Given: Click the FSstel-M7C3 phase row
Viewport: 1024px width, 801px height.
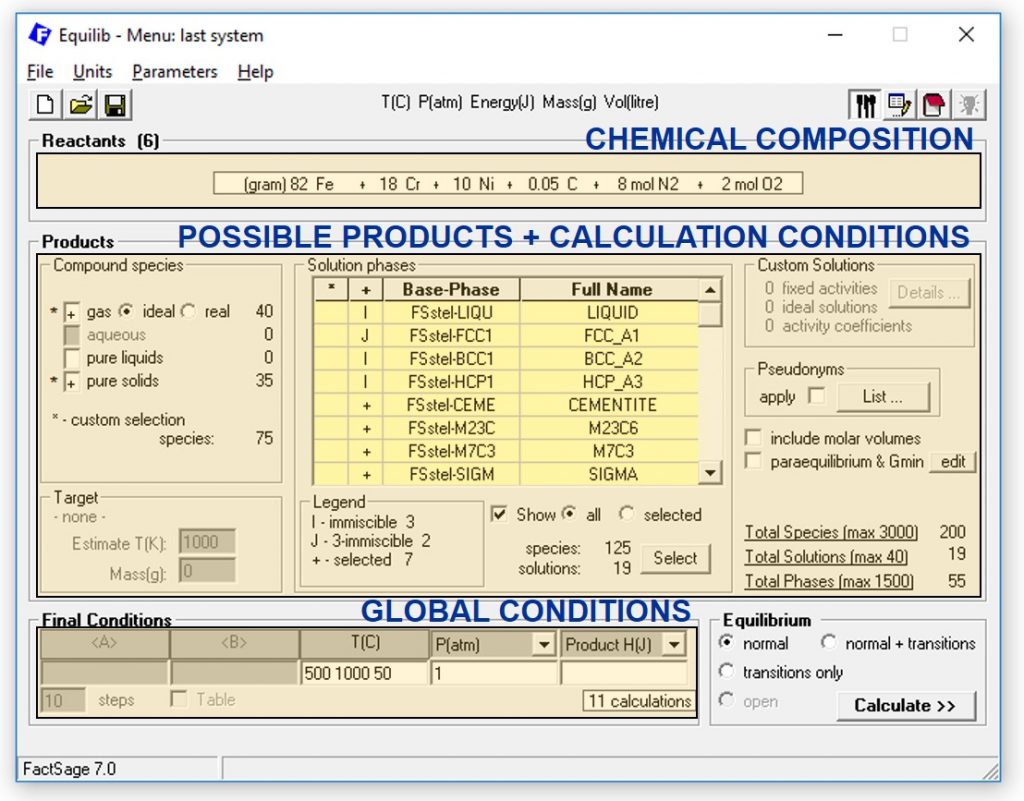Looking at the screenshot, I should [x=506, y=451].
